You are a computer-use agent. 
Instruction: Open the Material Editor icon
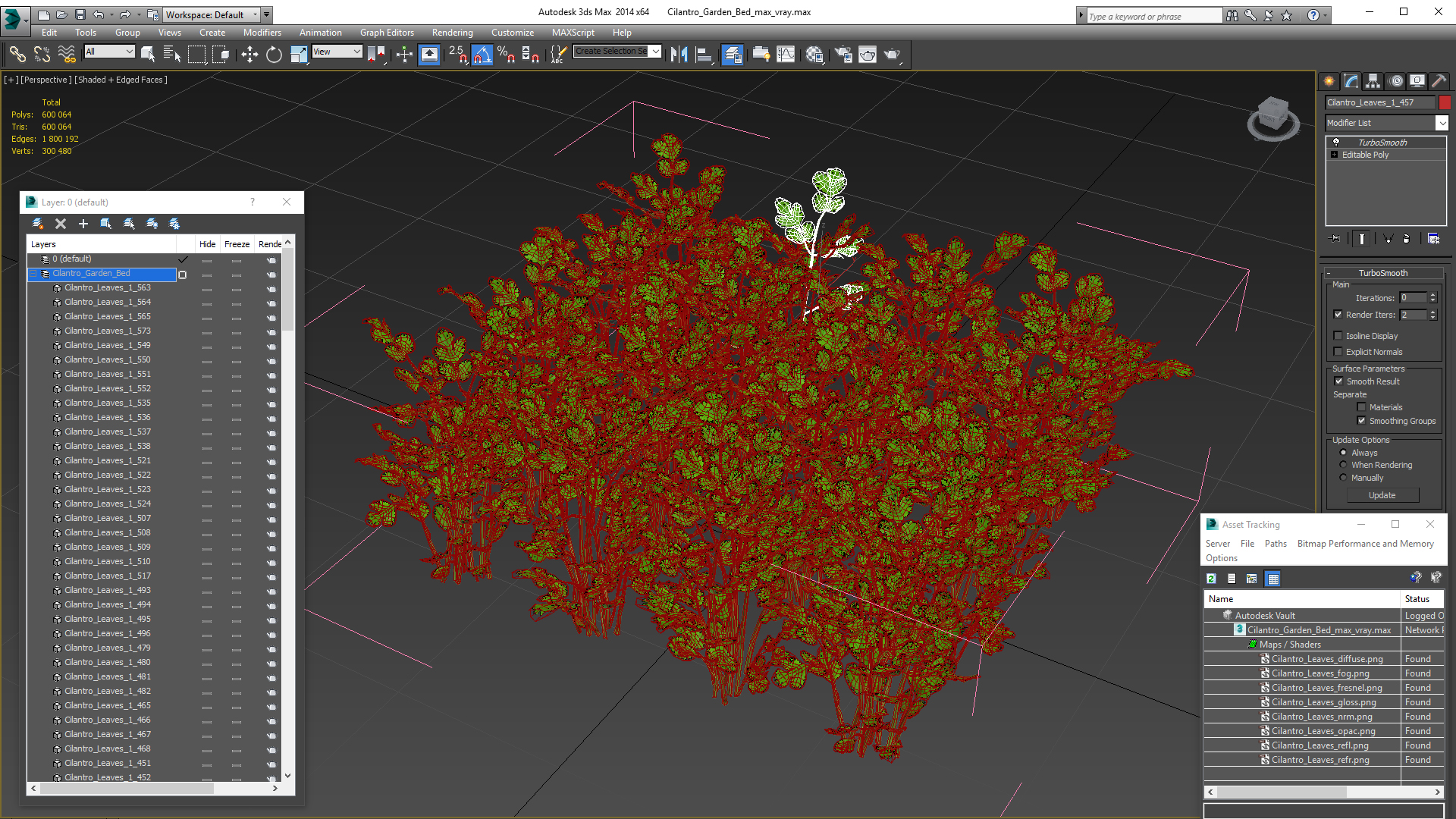pos(814,54)
